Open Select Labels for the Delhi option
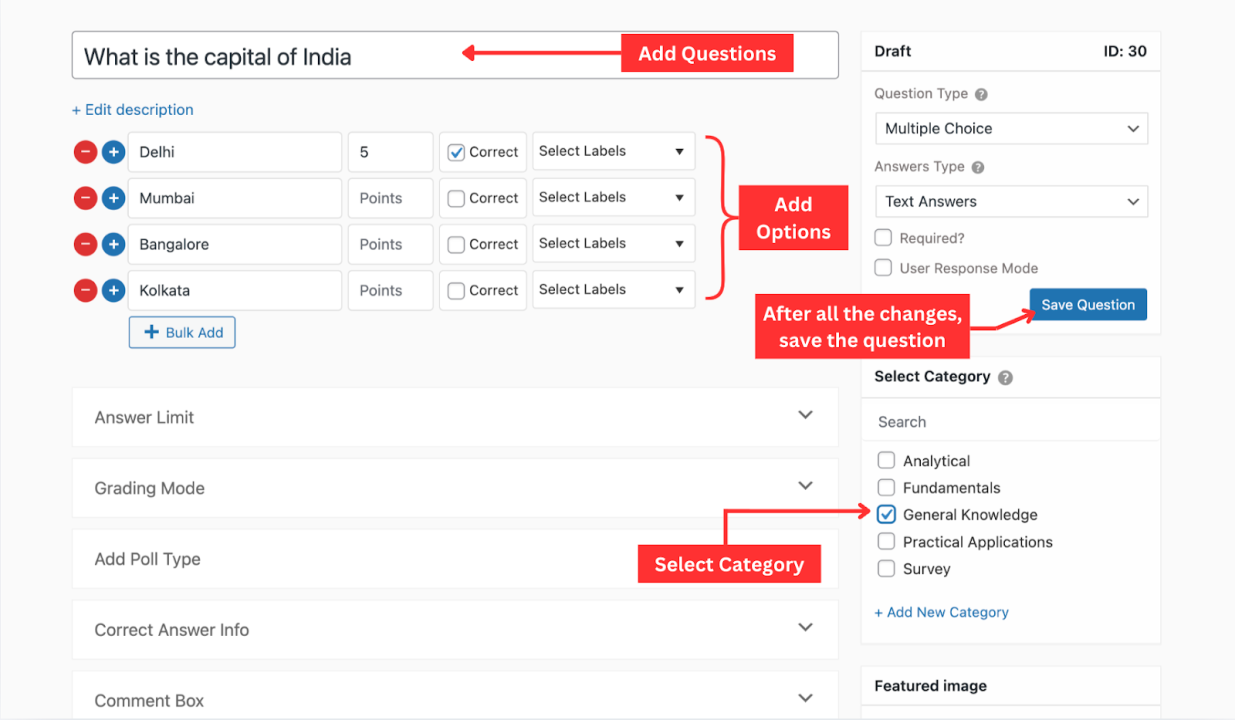Image resolution: width=1235 pixels, height=720 pixels. [x=613, y=150]
